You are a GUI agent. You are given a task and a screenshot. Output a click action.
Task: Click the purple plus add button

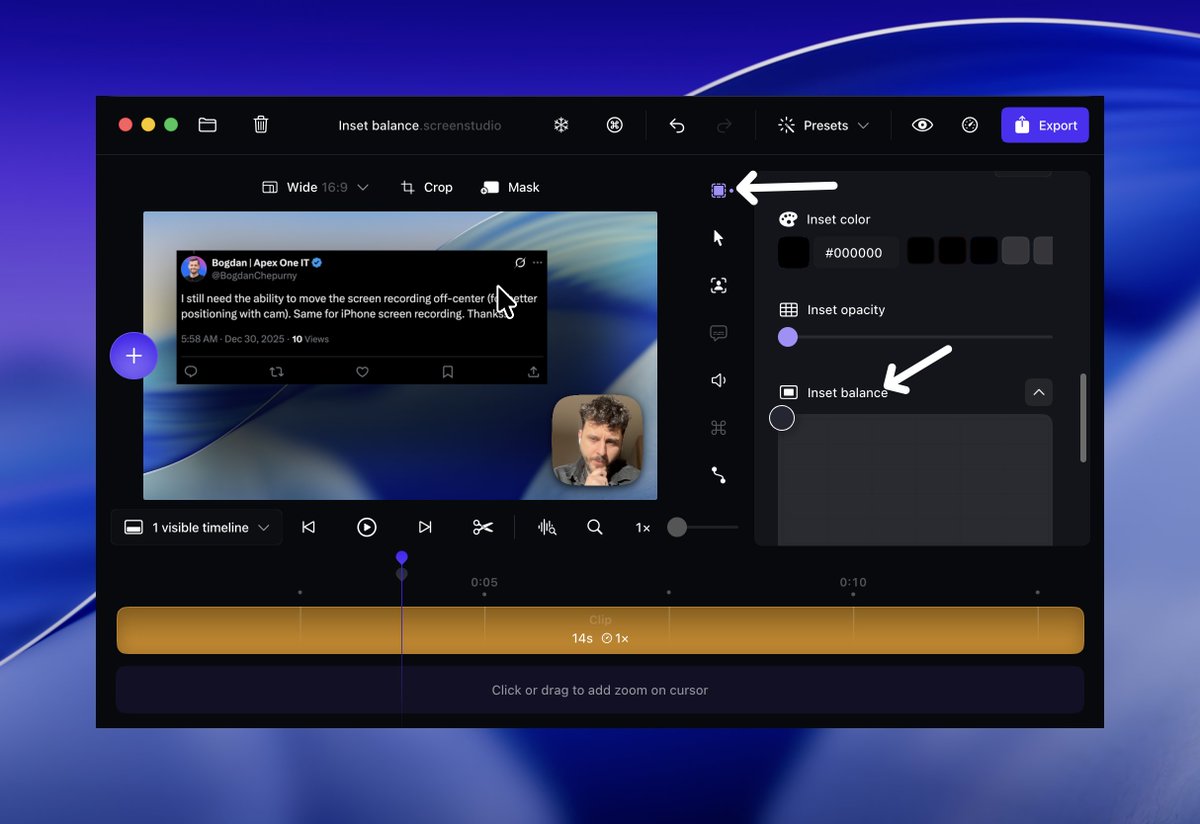pos(134,356)
